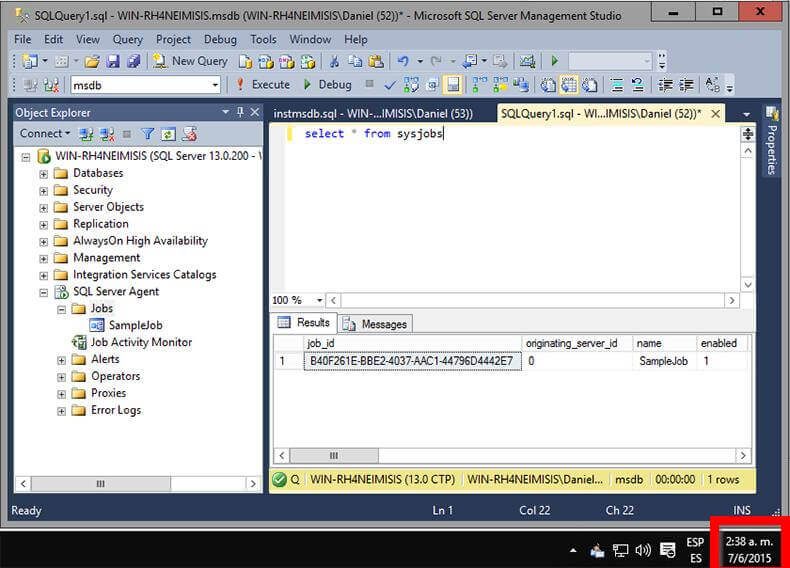
Task: Click the job_id GUID cell
Action: point(412,361)
